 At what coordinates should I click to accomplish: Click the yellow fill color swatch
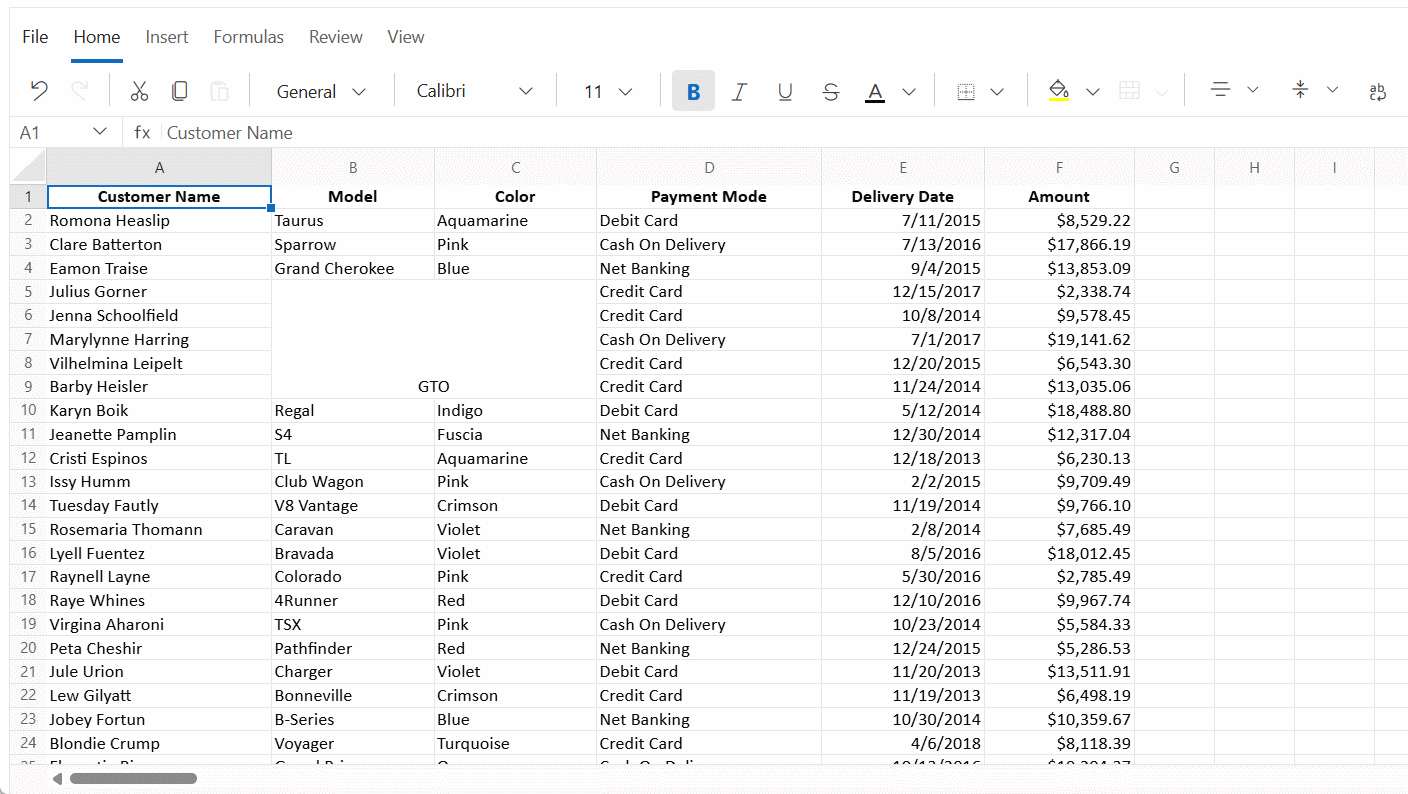pyautogui.click(x=1059, y=92)
